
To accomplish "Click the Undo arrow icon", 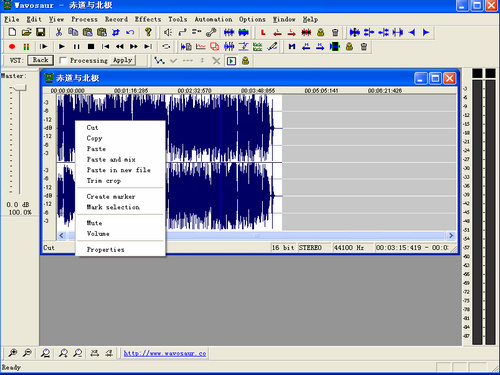I will click(x=130, y=32).
